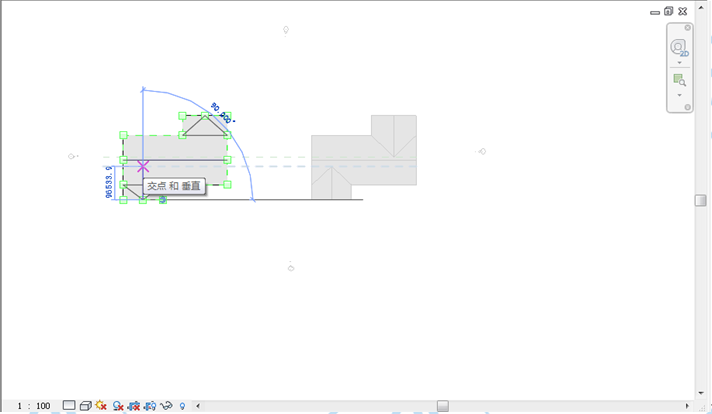Screen dimensions: 712x414
Task: Open temporary hide/isolate glasses icon
Action: click(166, 406)
